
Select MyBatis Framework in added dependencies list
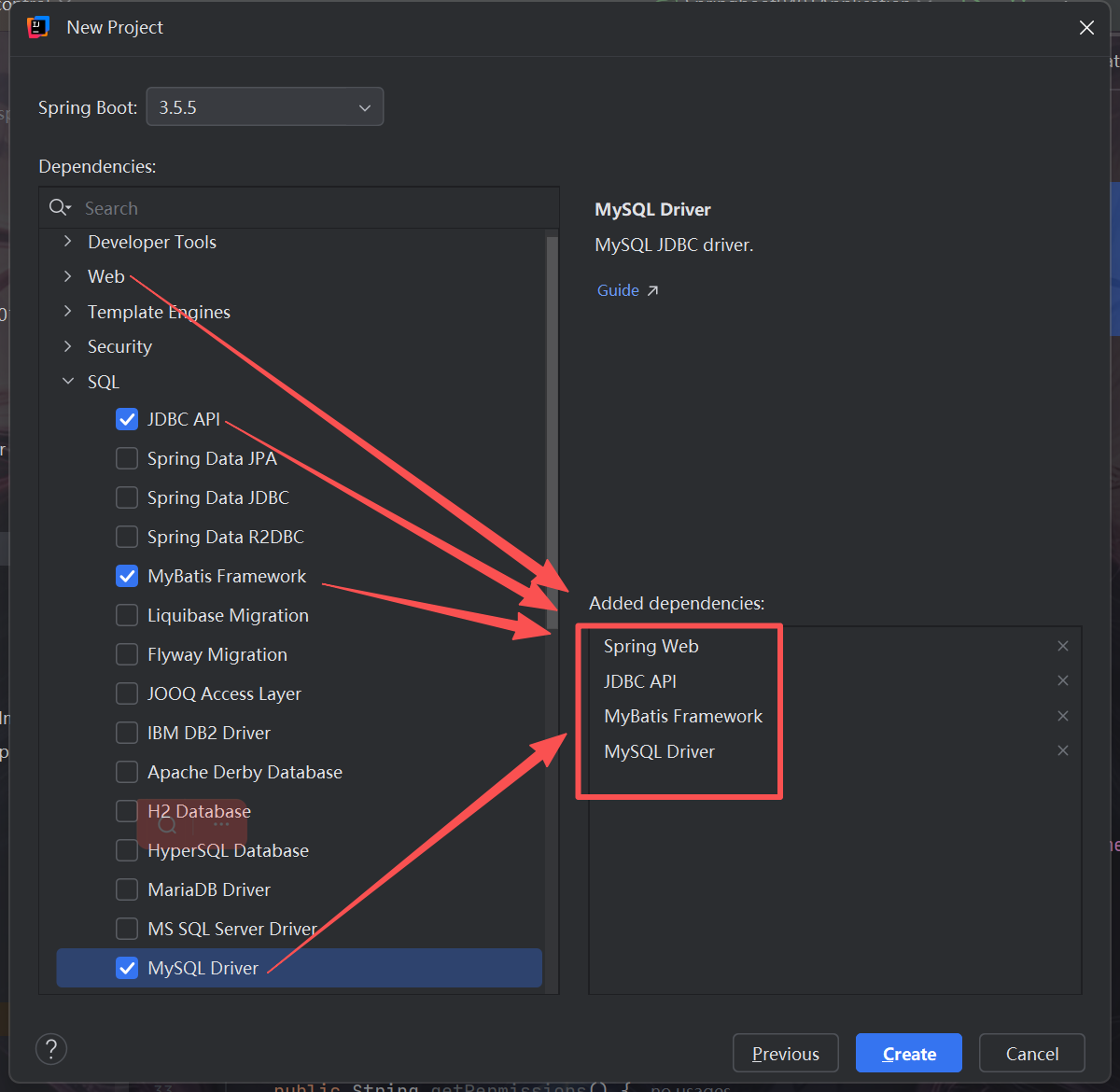(683, 716)
